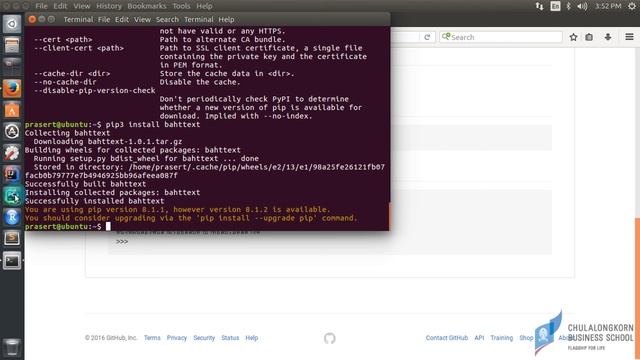The height and width of the screenshot is (360, 640).
Task: Click the 'pip3 install bahttext' command text
Action: click(x=153, y=124)
